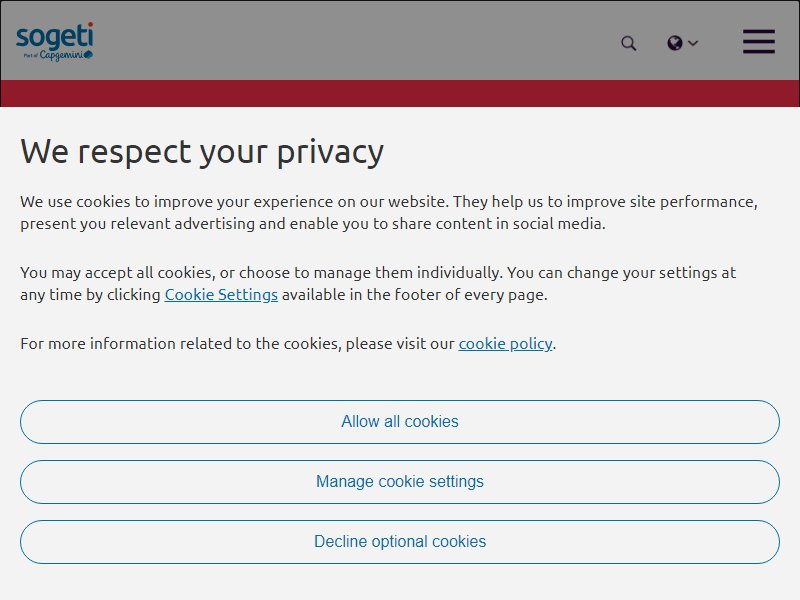Allow all cookies
Image resolution: width=800 pixels, height=600 pixels.
click(x=400, y=422)
